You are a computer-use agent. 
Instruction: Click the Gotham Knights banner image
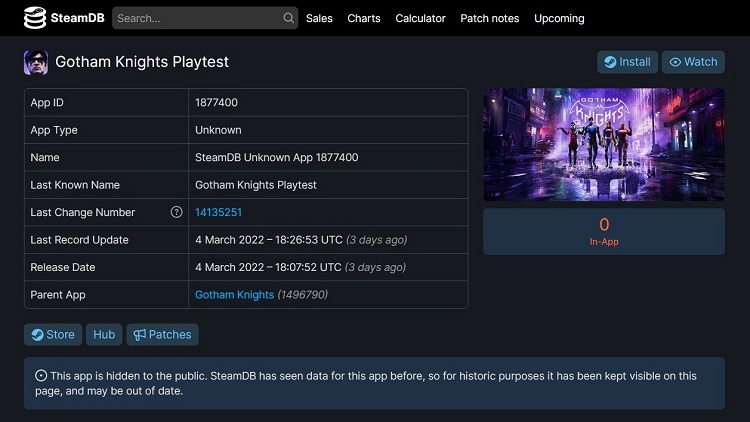click(604, 144)
